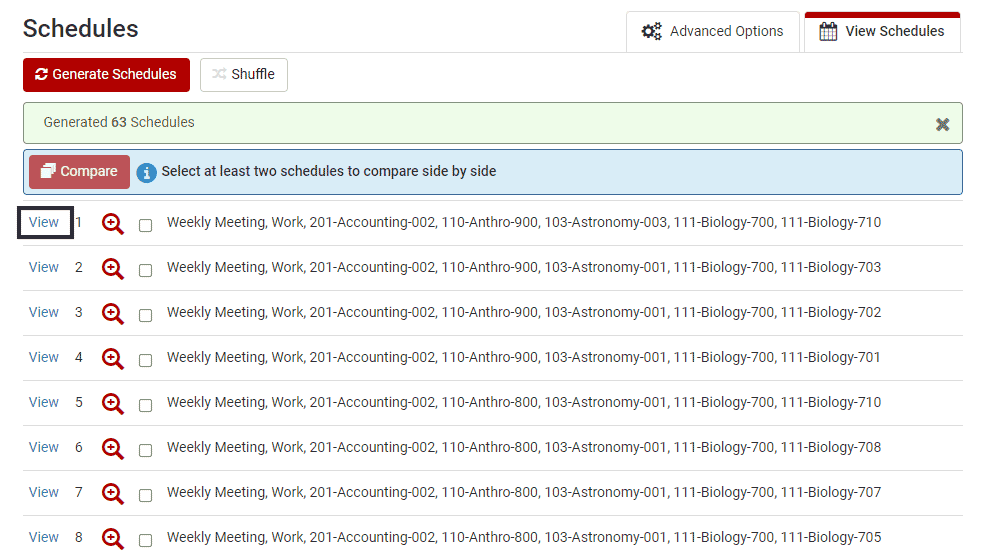The width and height of the screenshot is (1007, 559).
Task: Preview schedule 3 with its magnifier icon
Action: pyautogui.click(x=112, y=314)
